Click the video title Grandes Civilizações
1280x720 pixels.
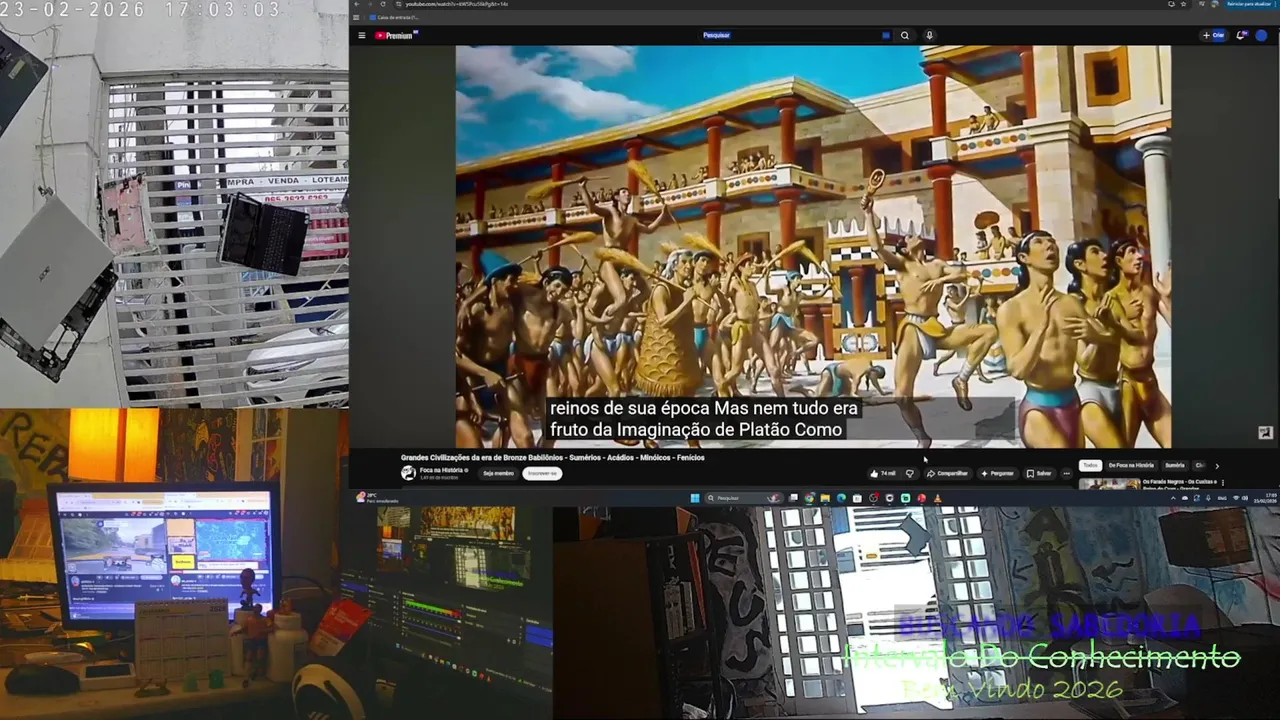tap(553, 458)
